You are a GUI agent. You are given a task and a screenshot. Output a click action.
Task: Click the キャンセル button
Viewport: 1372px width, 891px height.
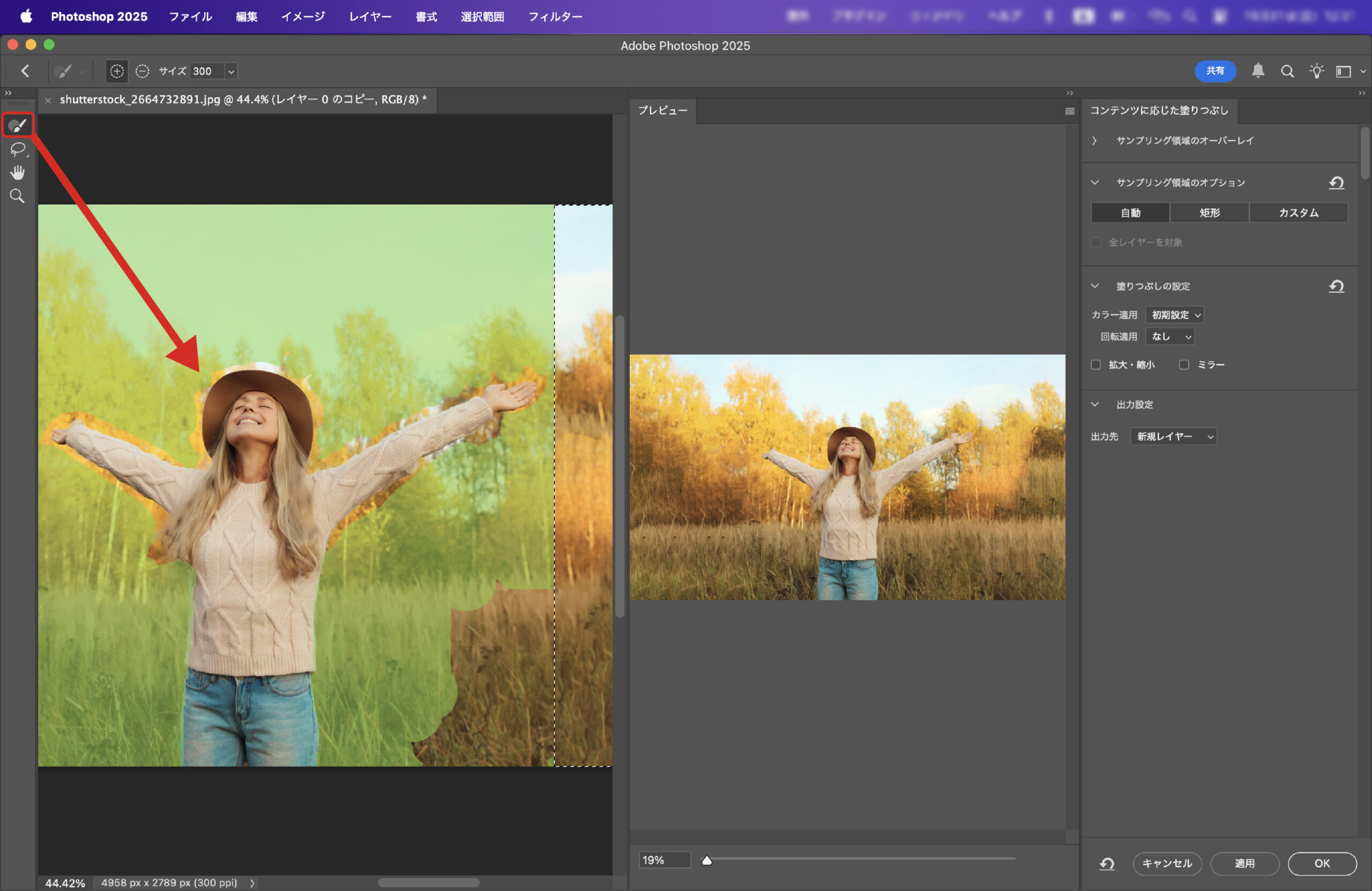tap(1167, 863)
